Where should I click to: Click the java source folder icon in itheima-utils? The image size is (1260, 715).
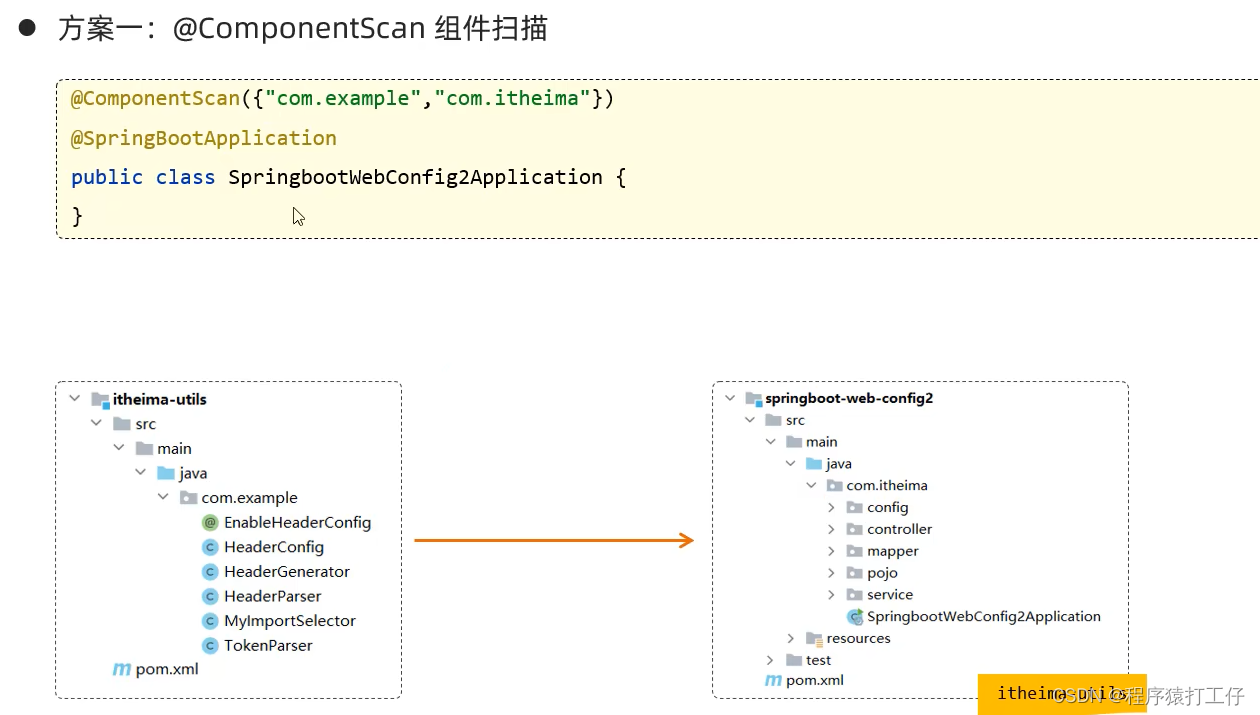click(166, 473)
